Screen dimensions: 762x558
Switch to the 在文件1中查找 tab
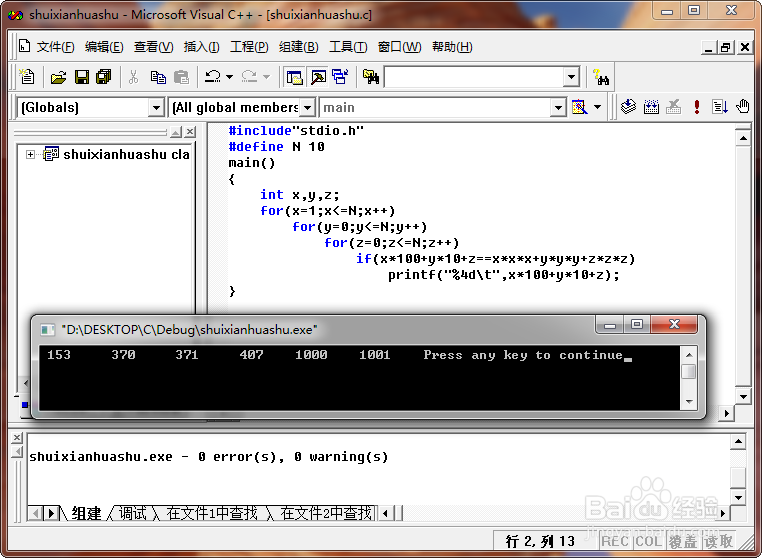[x=212, y=513]
